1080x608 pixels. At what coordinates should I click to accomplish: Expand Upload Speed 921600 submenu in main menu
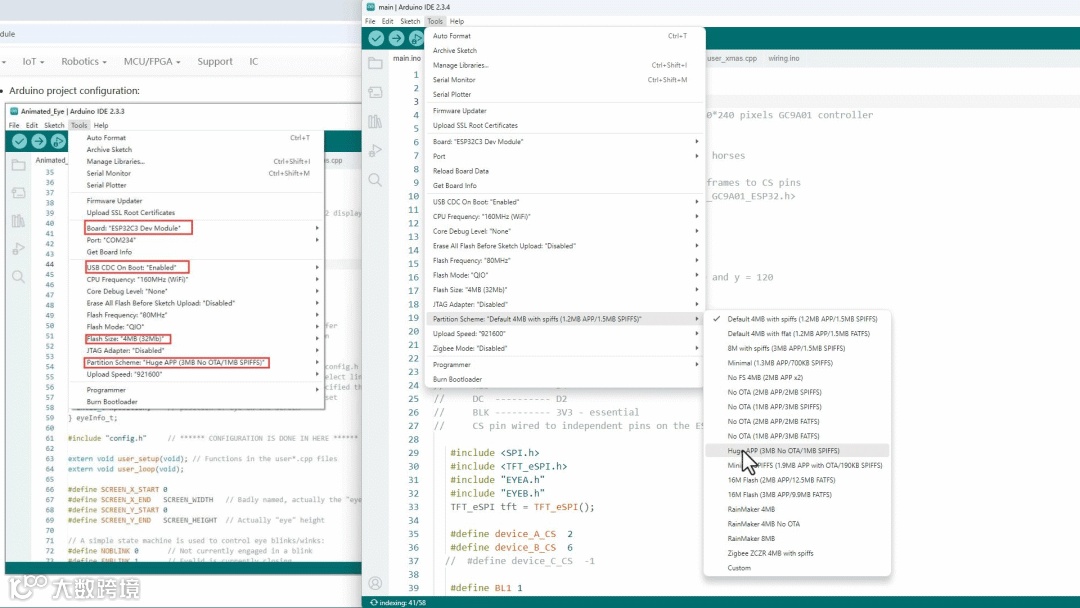[565, 334]
